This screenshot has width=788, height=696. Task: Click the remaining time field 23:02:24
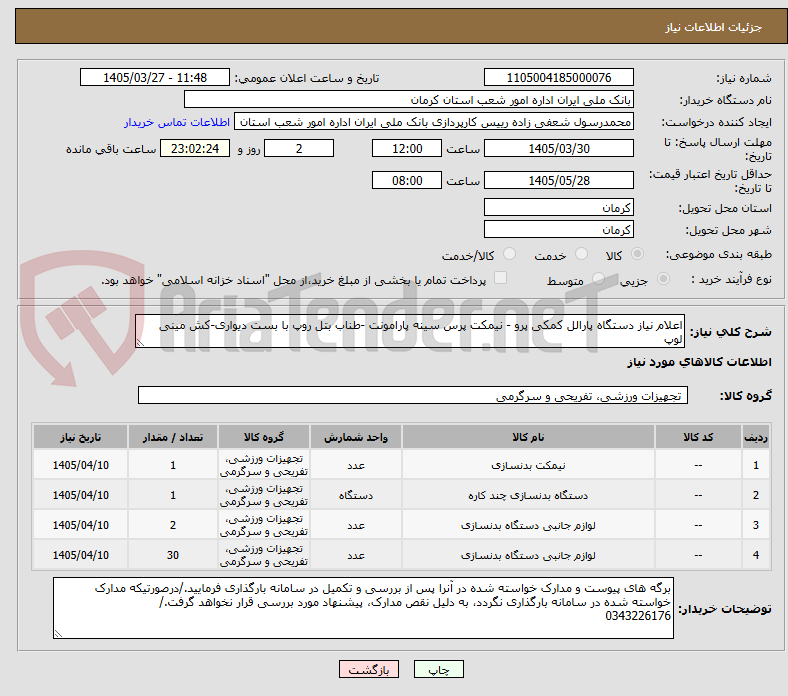(x=195, y=148)
